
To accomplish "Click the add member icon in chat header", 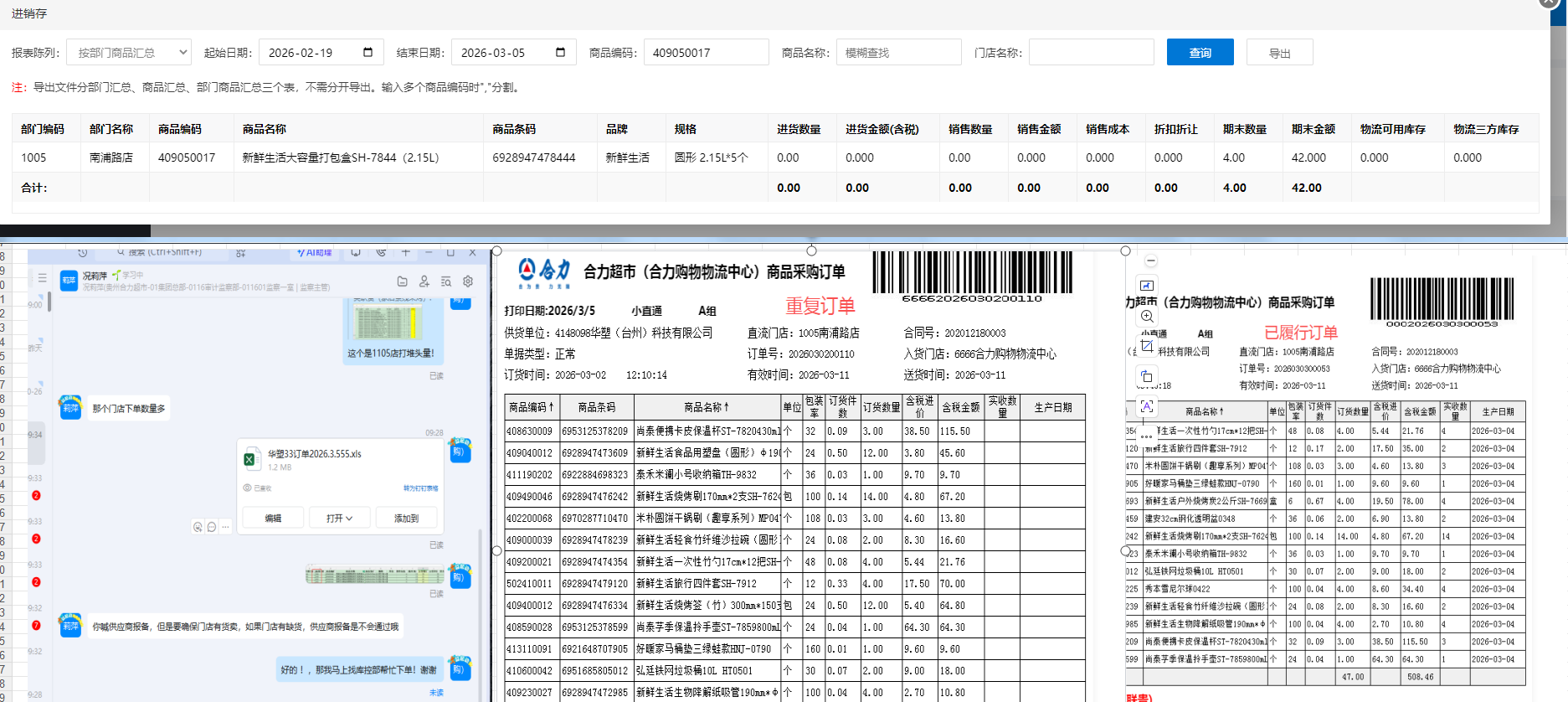I will click(424, 281).
